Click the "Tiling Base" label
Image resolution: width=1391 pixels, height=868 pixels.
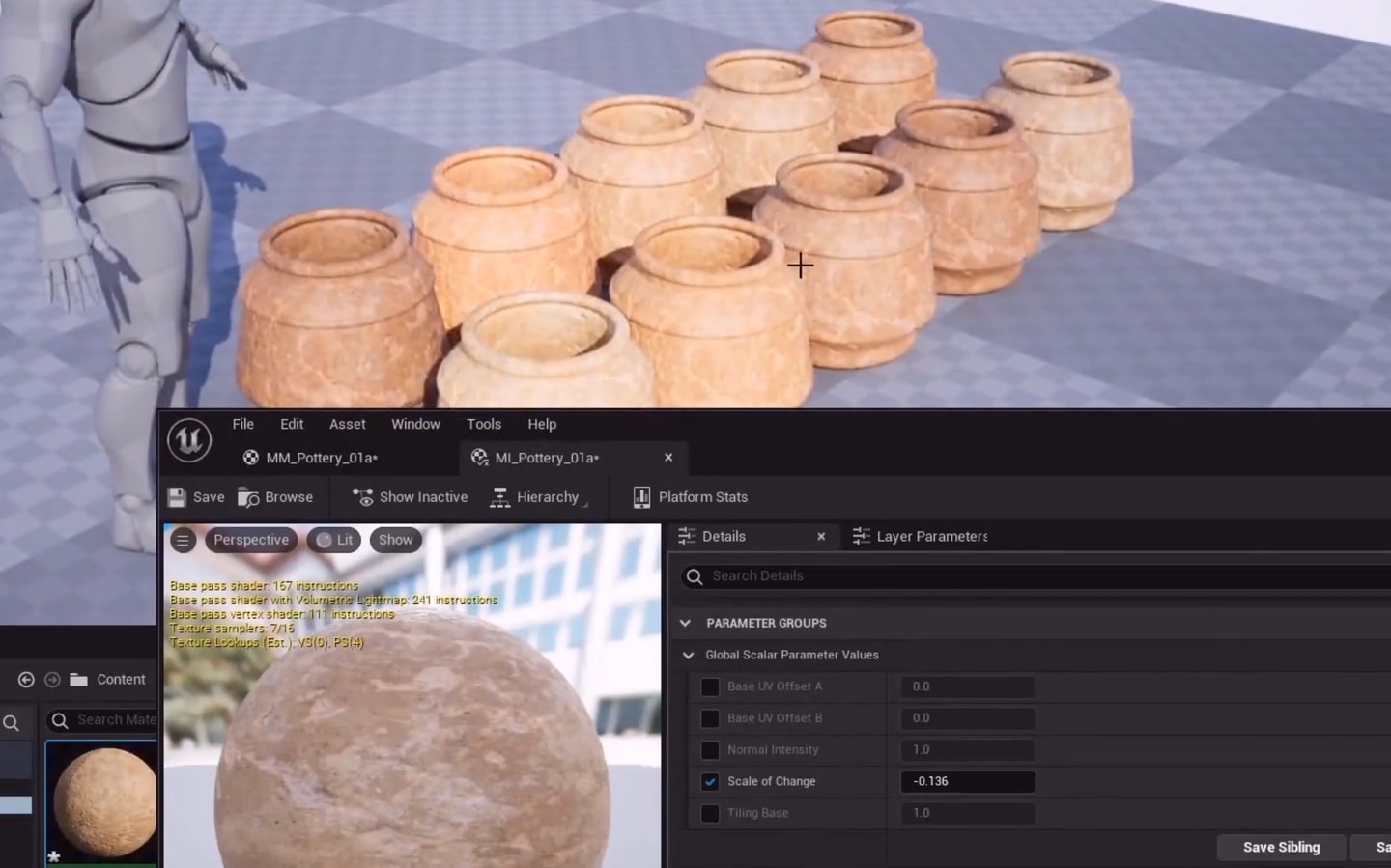pyautogui.click(x=757, y=813)
